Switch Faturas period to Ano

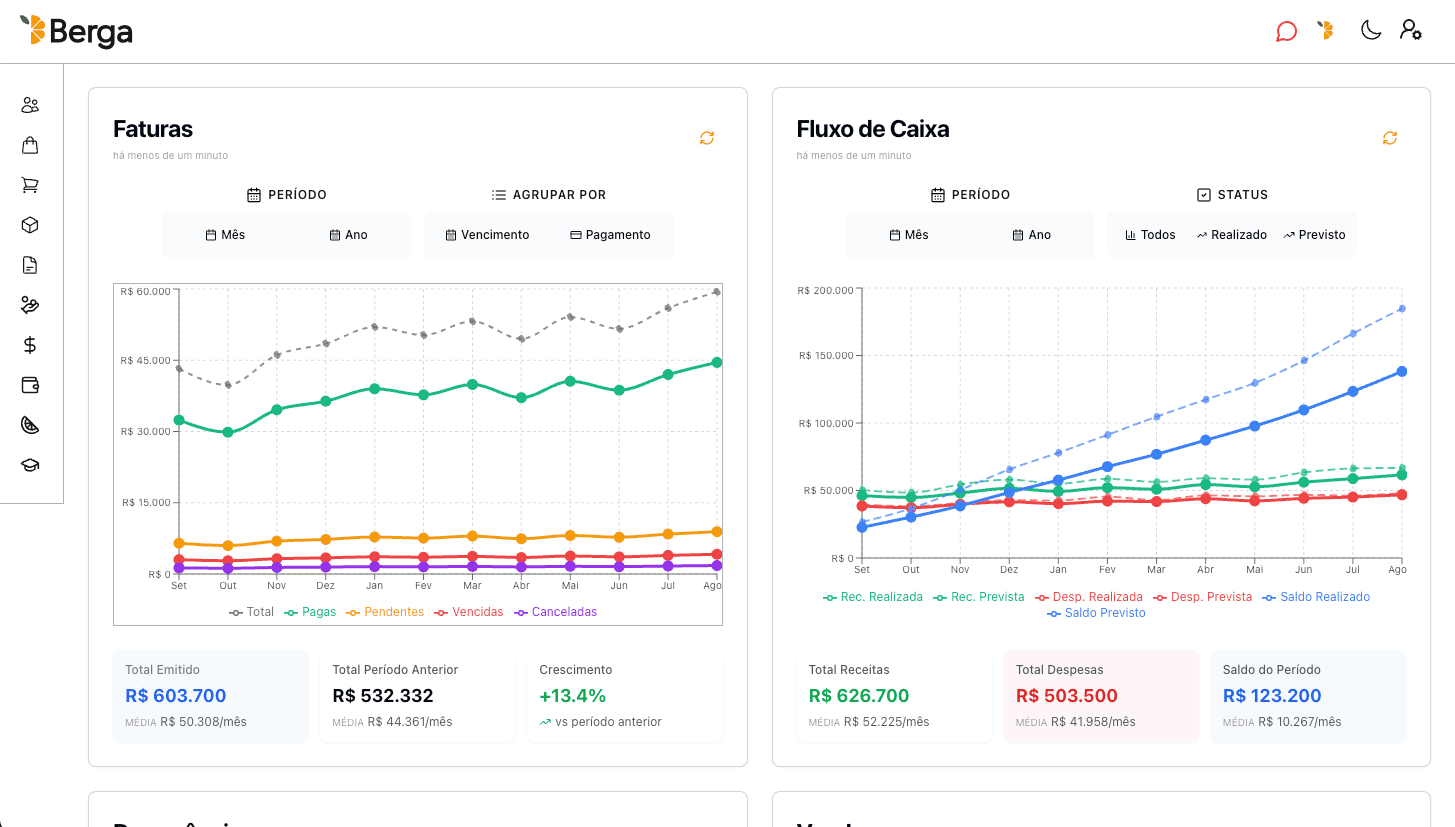[349, 234]
